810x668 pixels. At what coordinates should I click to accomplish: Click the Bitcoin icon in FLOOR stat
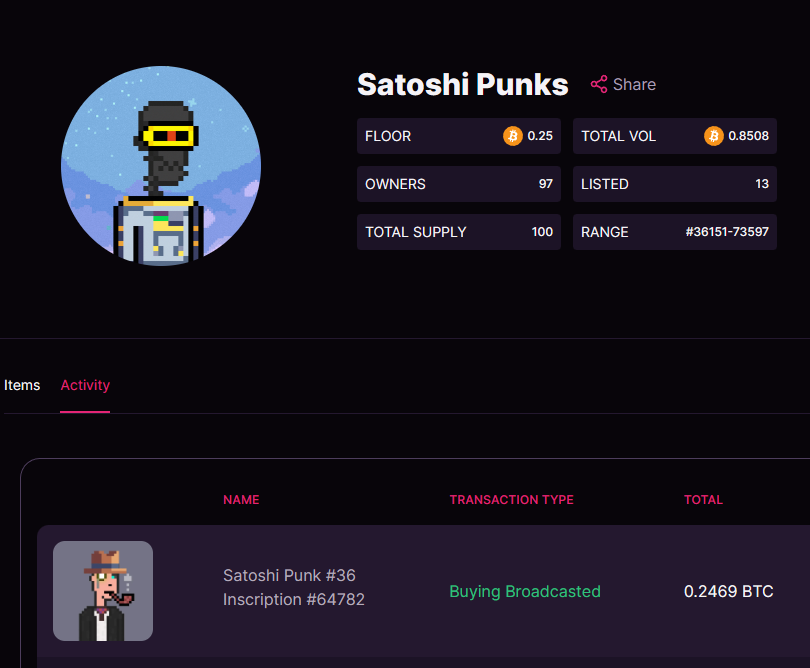(x=512, y=136)
